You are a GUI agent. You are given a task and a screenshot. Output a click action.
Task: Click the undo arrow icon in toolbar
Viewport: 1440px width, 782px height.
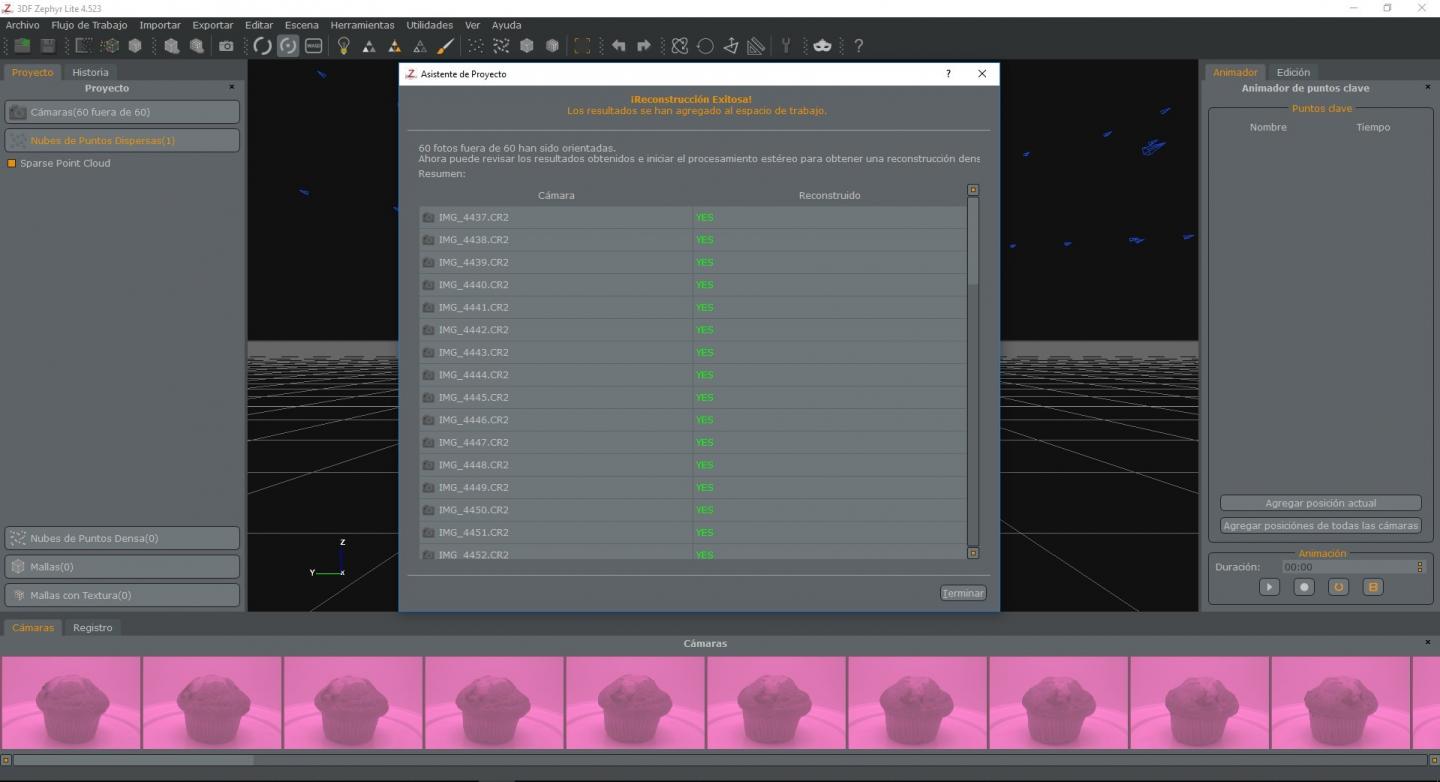[618, 46]
